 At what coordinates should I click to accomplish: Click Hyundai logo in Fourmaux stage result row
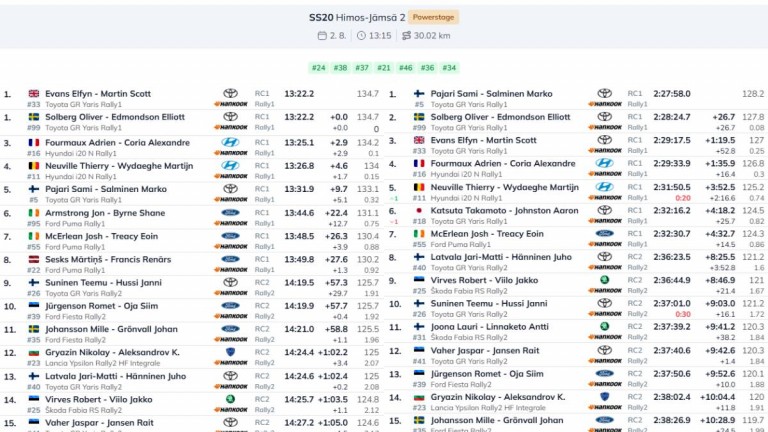[230, 142]
